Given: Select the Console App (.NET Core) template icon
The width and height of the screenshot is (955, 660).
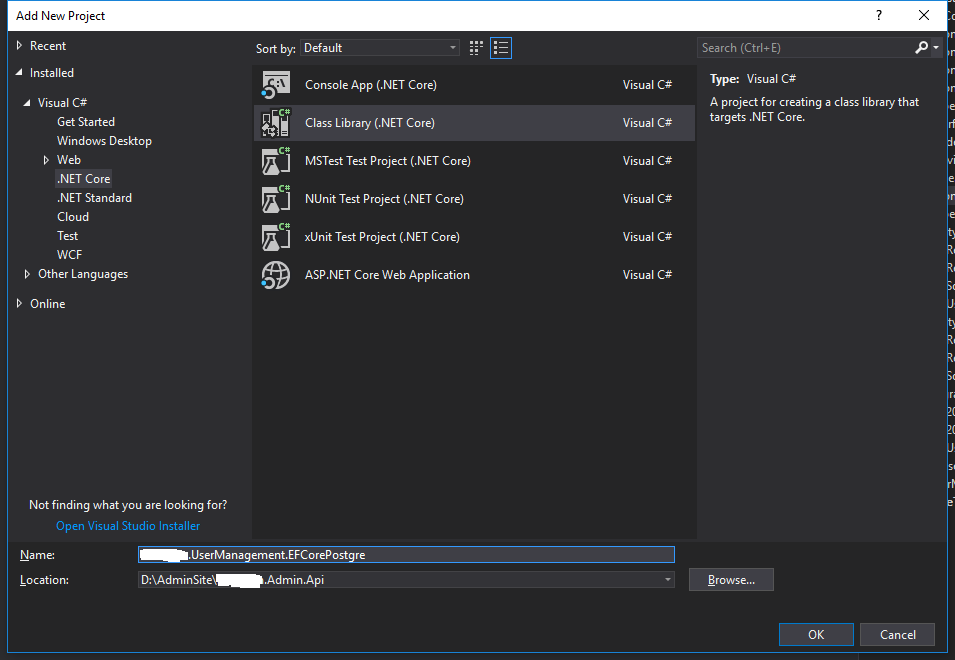Looking at the screenshot, I should click(x=276, y=85).
